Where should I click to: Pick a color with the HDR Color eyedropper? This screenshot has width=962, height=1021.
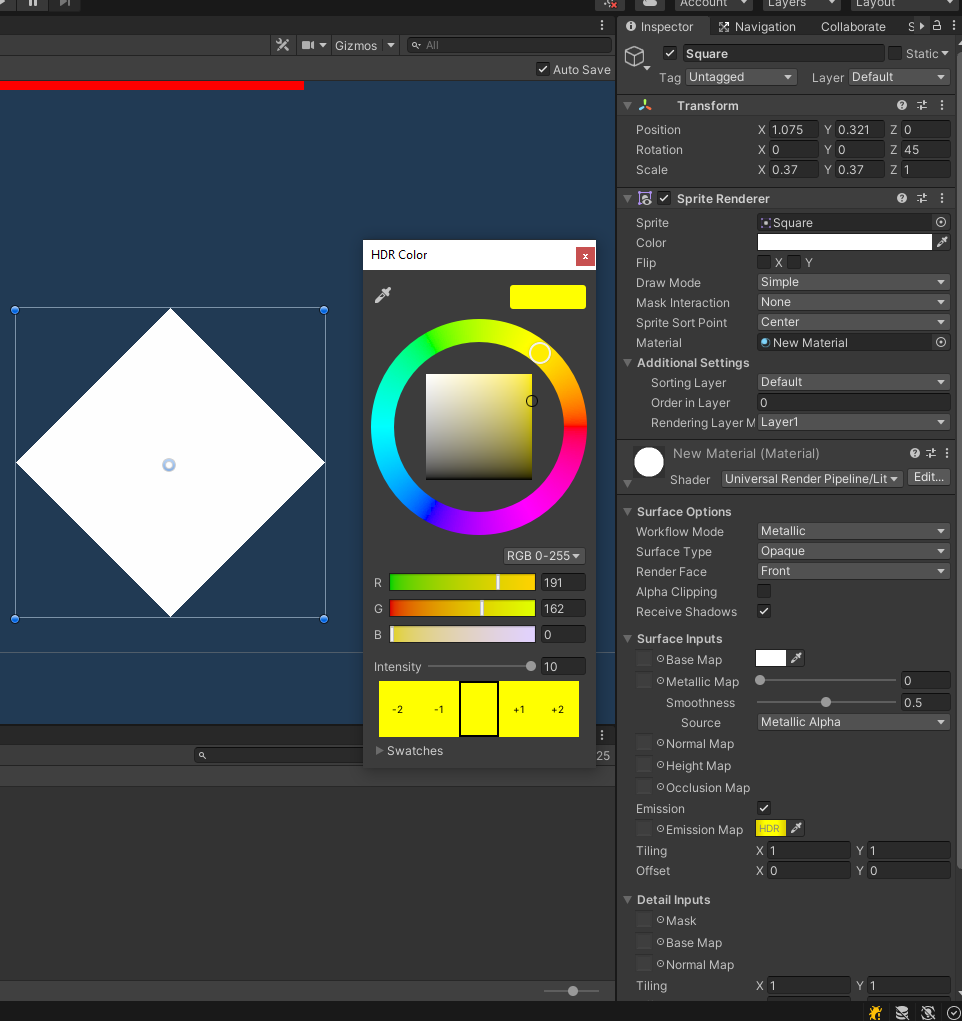point(383,295)
